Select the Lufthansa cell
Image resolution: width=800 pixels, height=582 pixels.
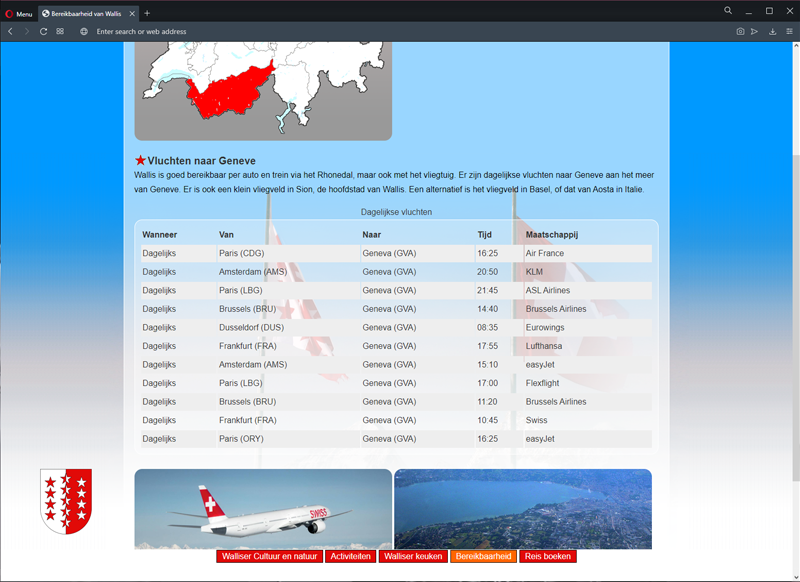click(x=588, y=346)
